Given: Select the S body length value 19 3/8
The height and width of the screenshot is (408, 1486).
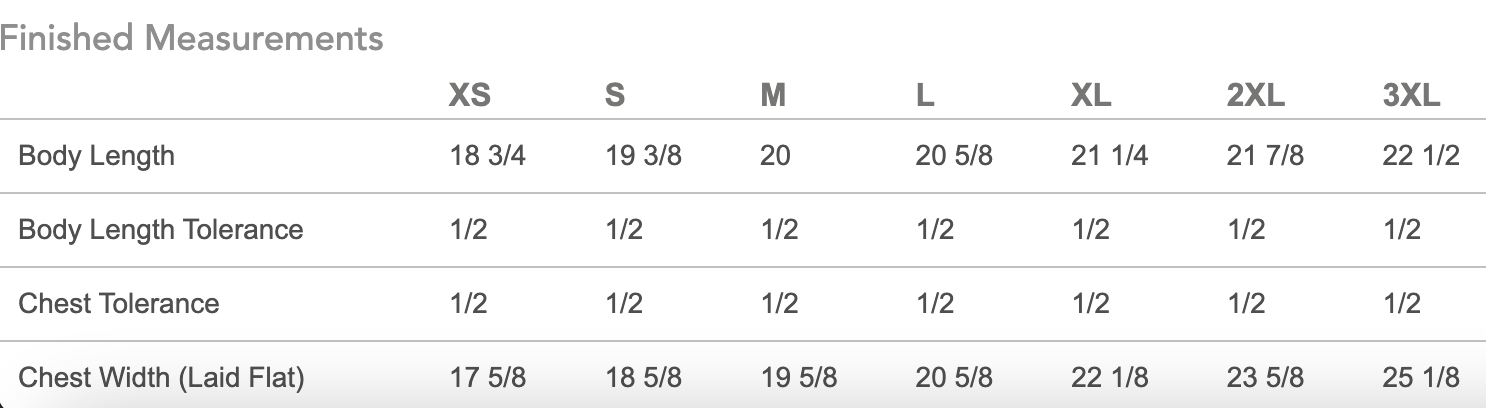Looking at the screenshot, I should (643, 156).
